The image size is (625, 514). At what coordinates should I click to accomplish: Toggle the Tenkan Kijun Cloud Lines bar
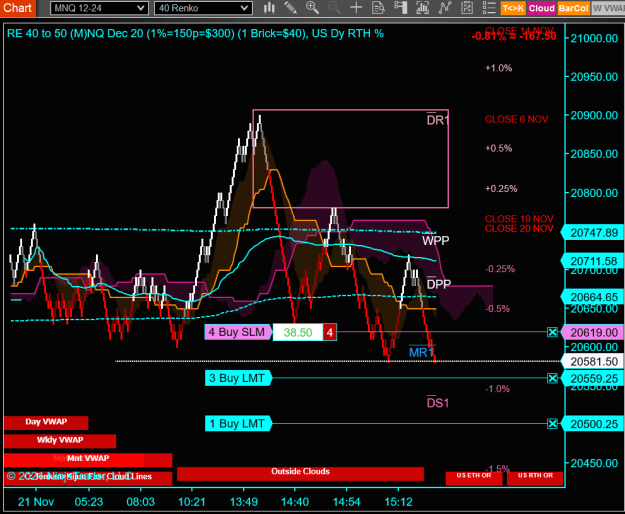[x=88, y=478]
